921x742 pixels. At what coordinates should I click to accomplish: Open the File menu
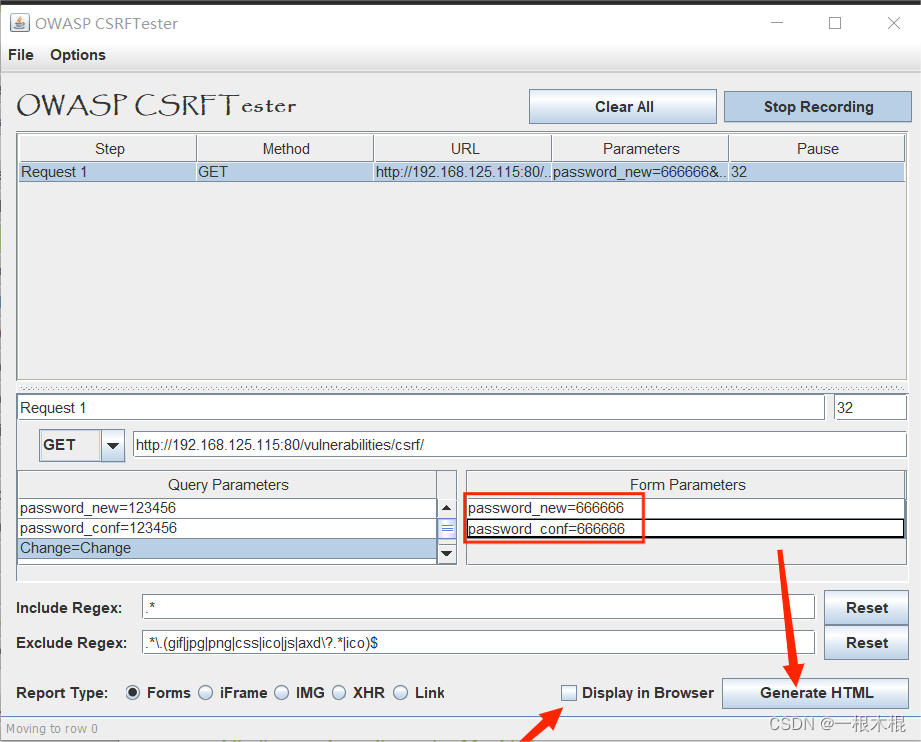21,55
